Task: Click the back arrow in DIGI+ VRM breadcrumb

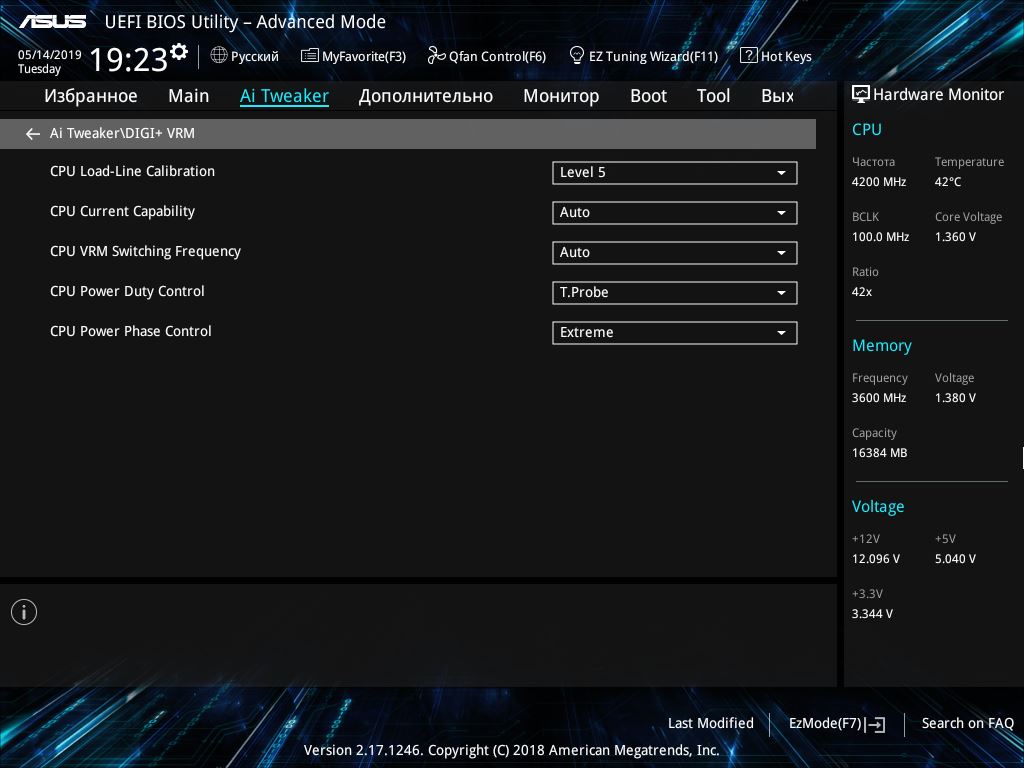Action: [x=33, y=134]
